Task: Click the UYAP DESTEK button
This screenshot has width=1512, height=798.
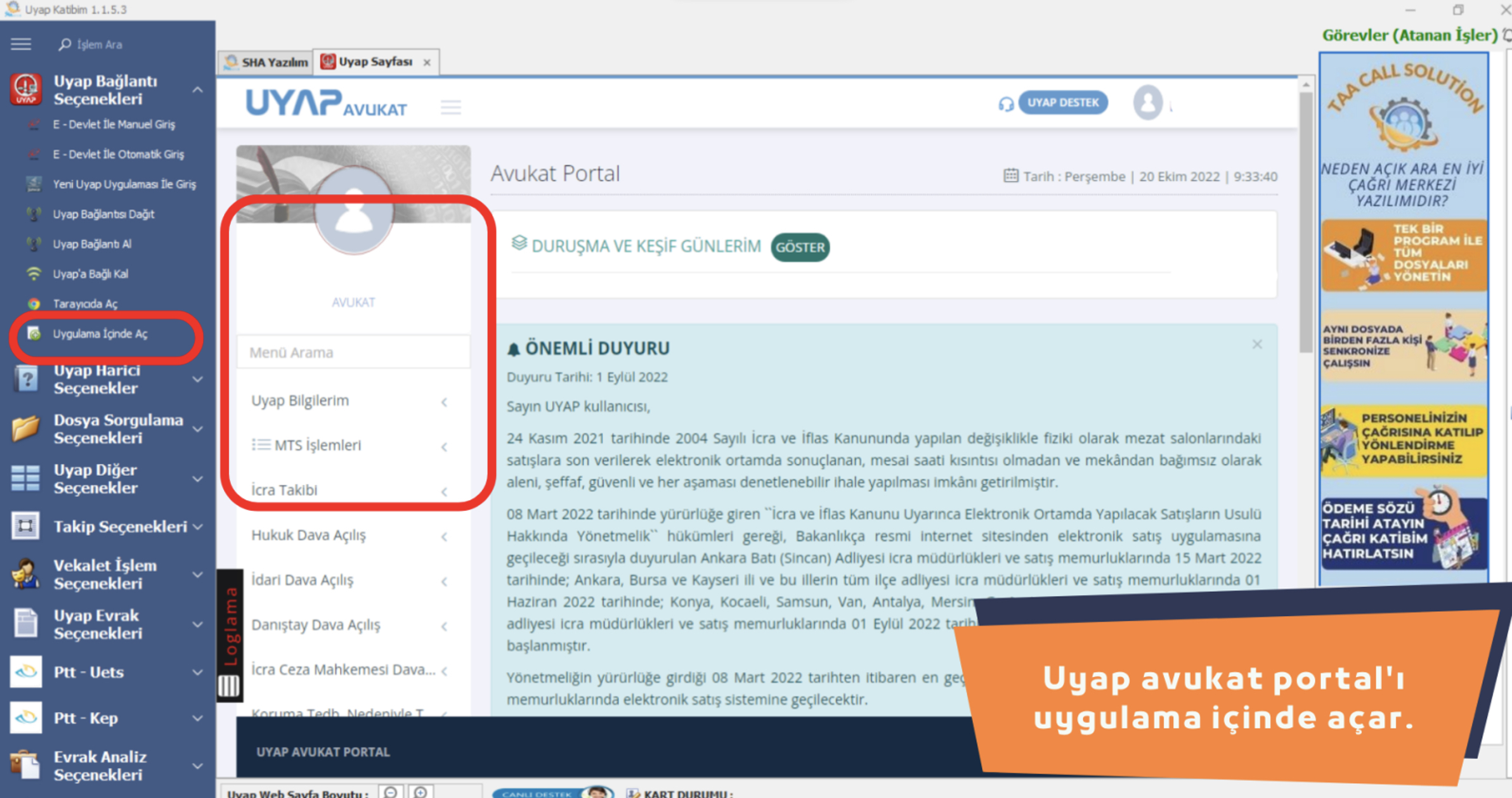Action: pos(1063,103)
